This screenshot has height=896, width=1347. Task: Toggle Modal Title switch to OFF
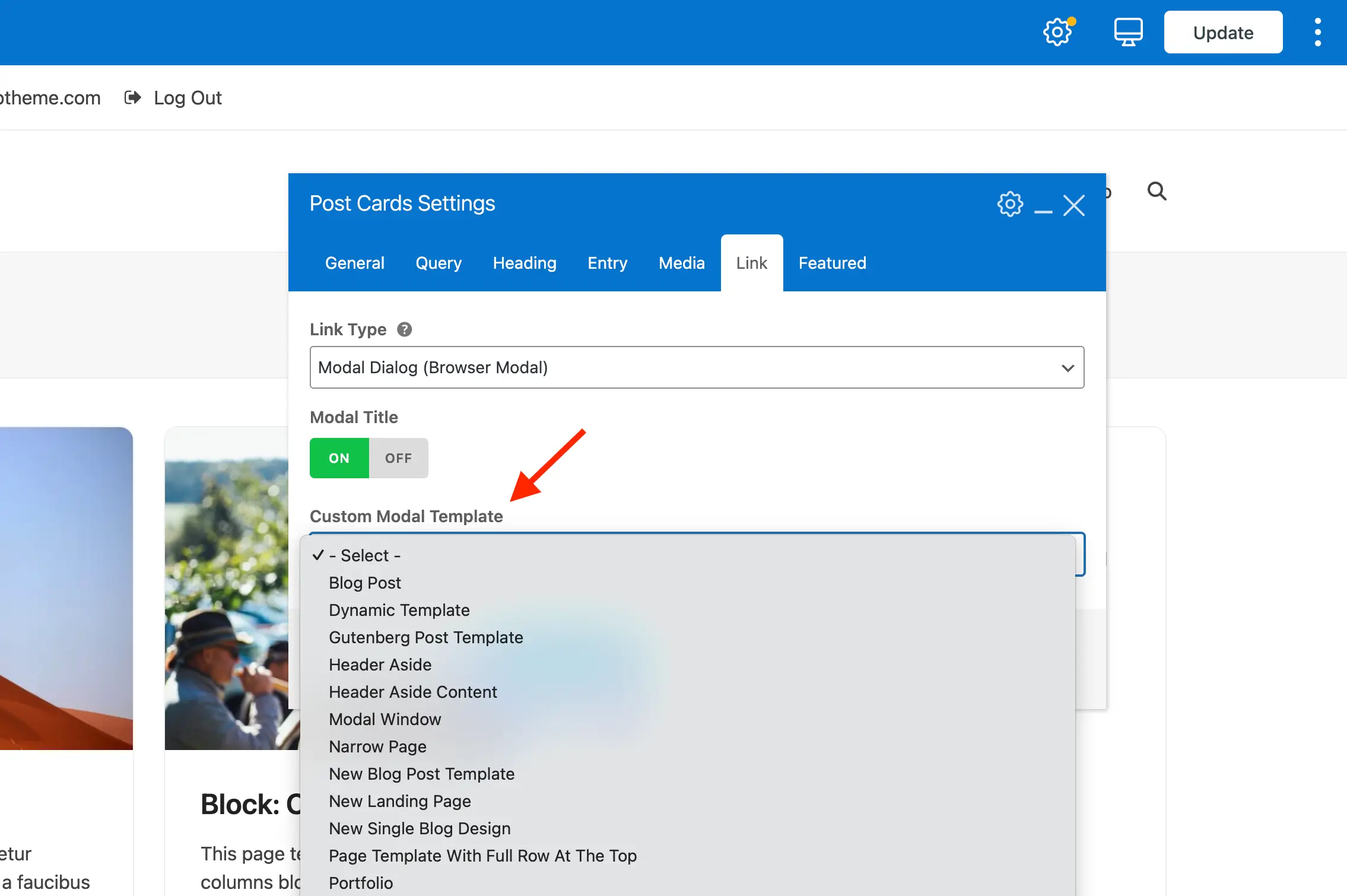398,457
